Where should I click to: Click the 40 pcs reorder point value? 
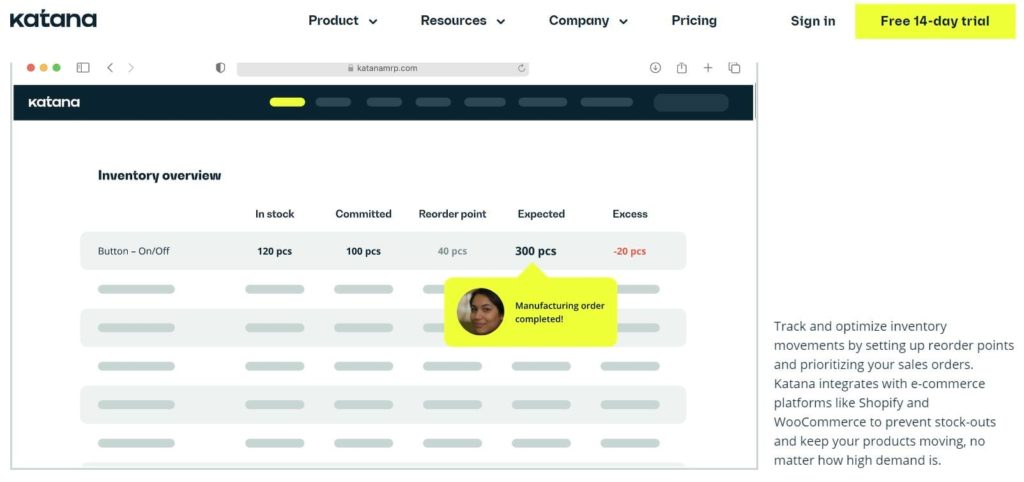tap(452, 251)
